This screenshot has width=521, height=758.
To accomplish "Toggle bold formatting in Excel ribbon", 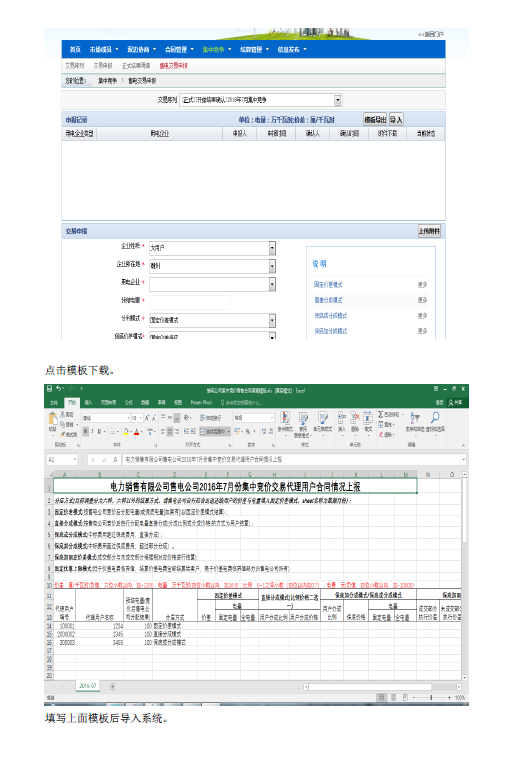I will [86, 431].
